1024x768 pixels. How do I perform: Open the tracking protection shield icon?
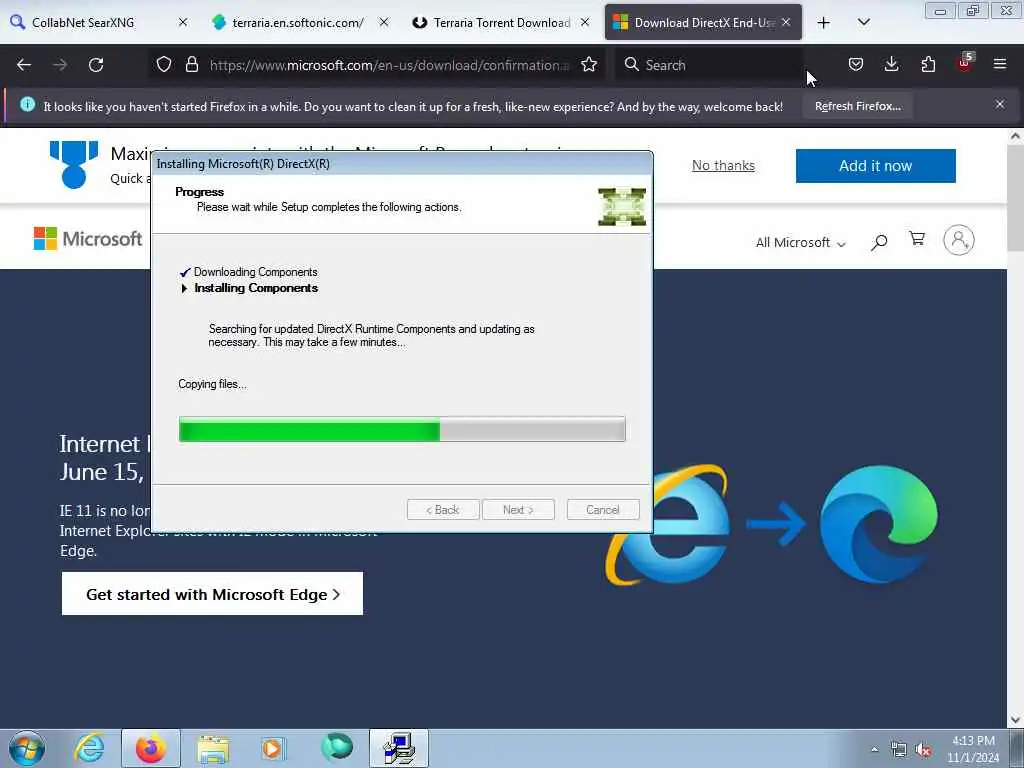point(164,64)
